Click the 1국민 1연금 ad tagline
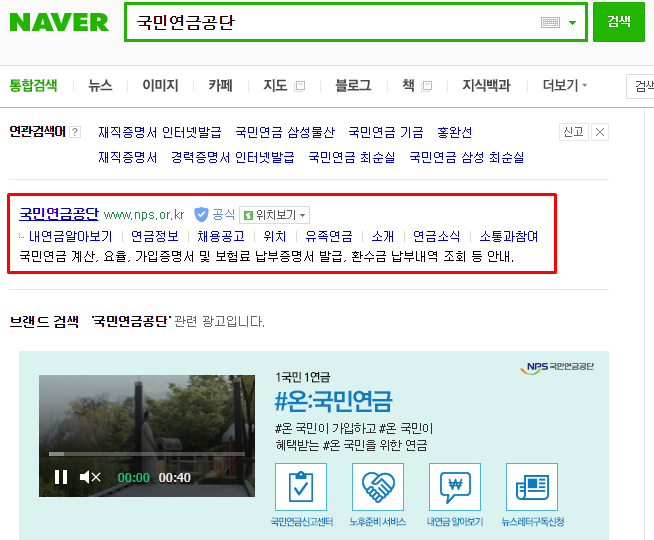Image resolution: width=654 pixels, height=540 pixels. [x=302, y=377]
